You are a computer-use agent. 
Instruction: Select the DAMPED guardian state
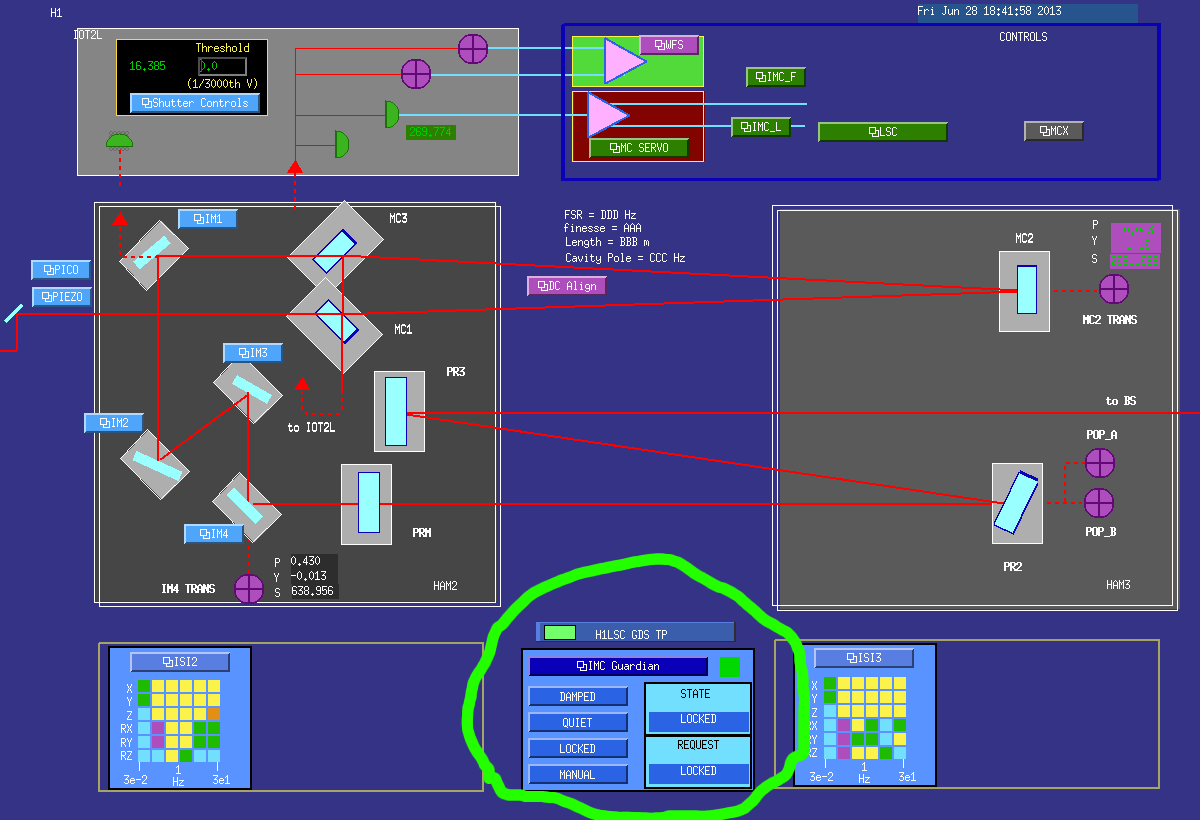pos(578,696)
